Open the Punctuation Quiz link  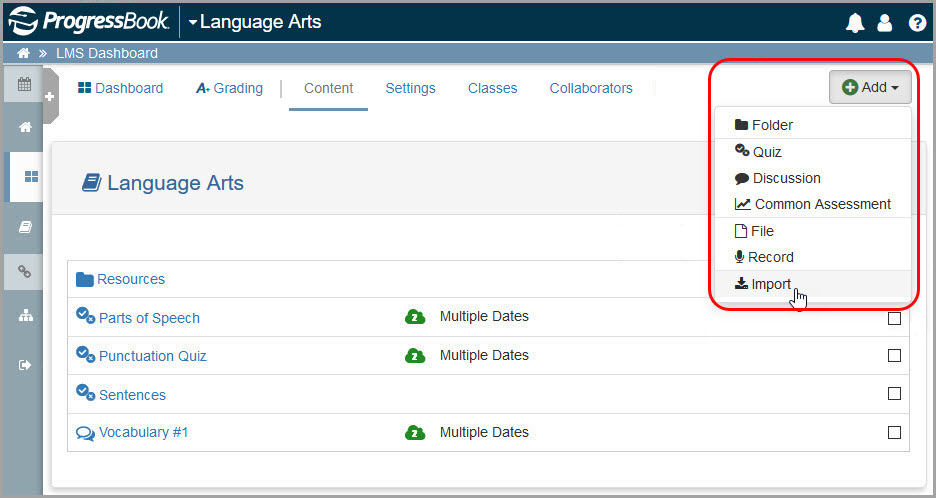click(153, 356)
